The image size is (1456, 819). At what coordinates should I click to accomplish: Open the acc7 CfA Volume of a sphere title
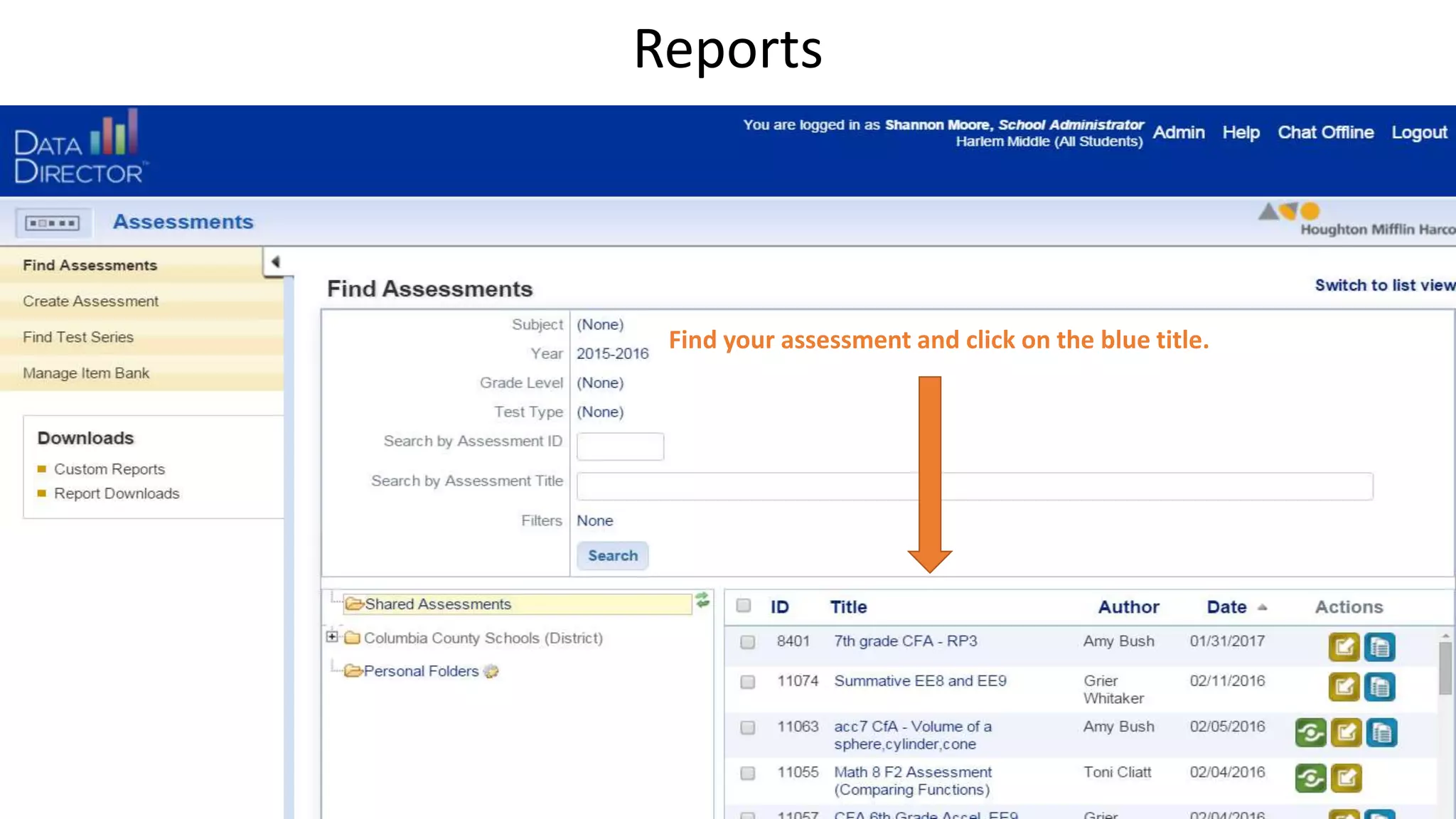(913, 735)
